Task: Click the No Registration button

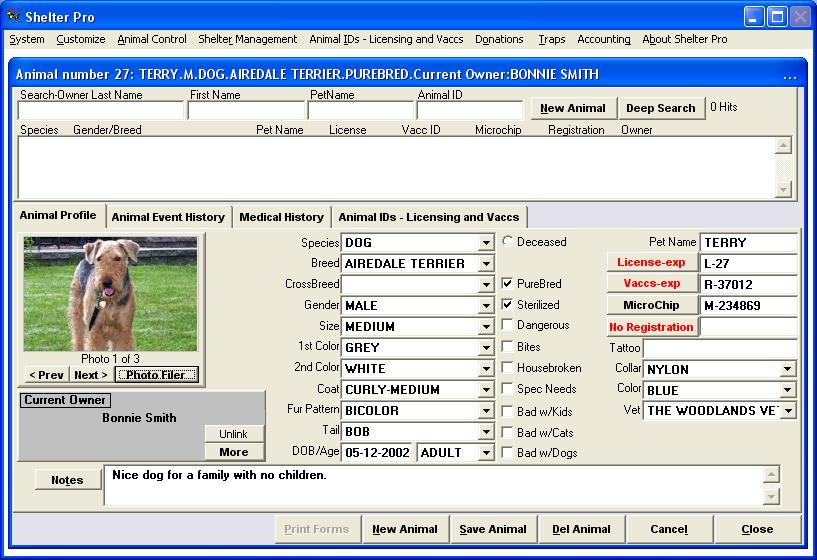Action: point(651,327)
